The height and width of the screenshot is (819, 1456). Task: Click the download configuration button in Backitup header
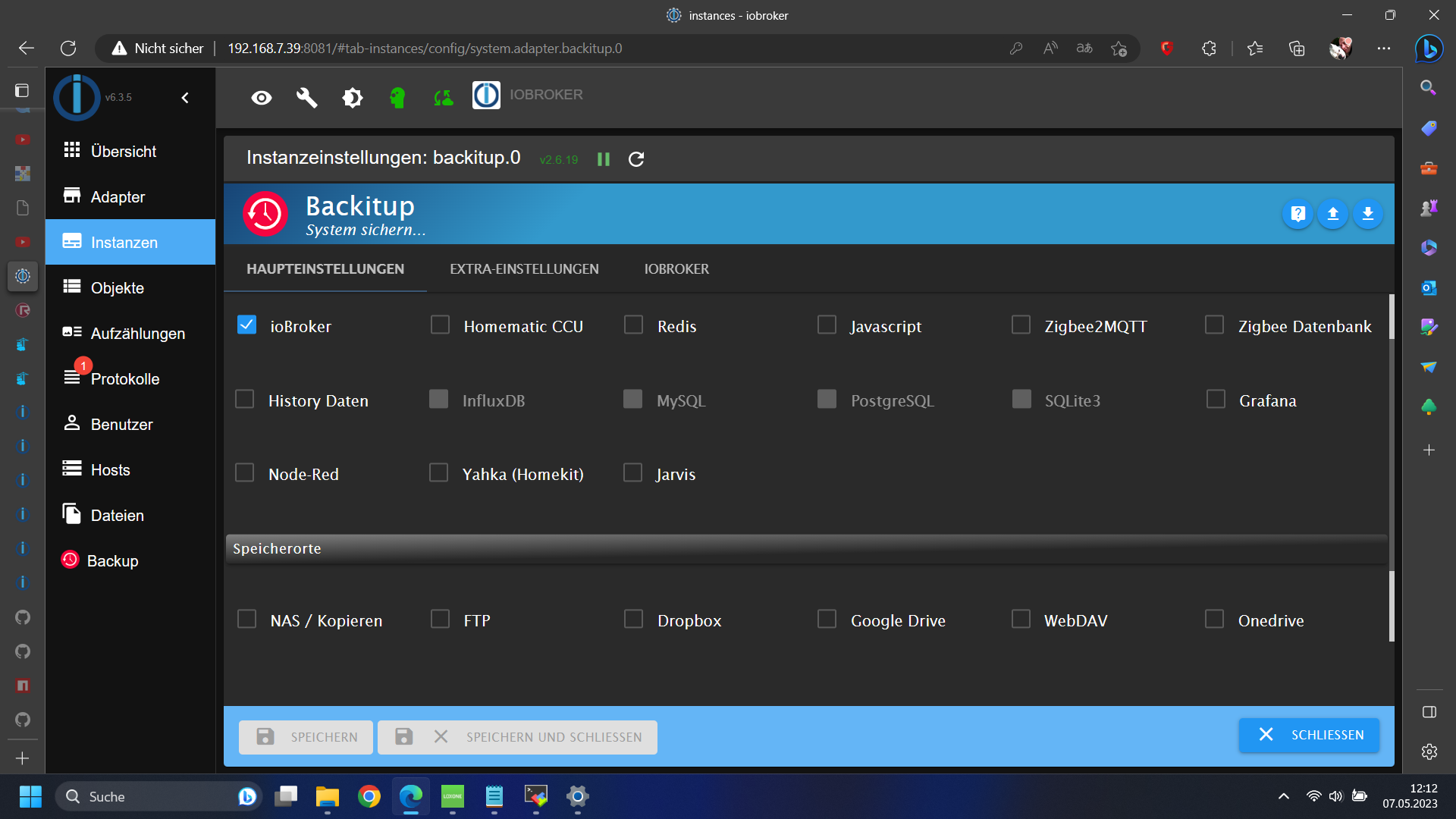pos(1368,214)
